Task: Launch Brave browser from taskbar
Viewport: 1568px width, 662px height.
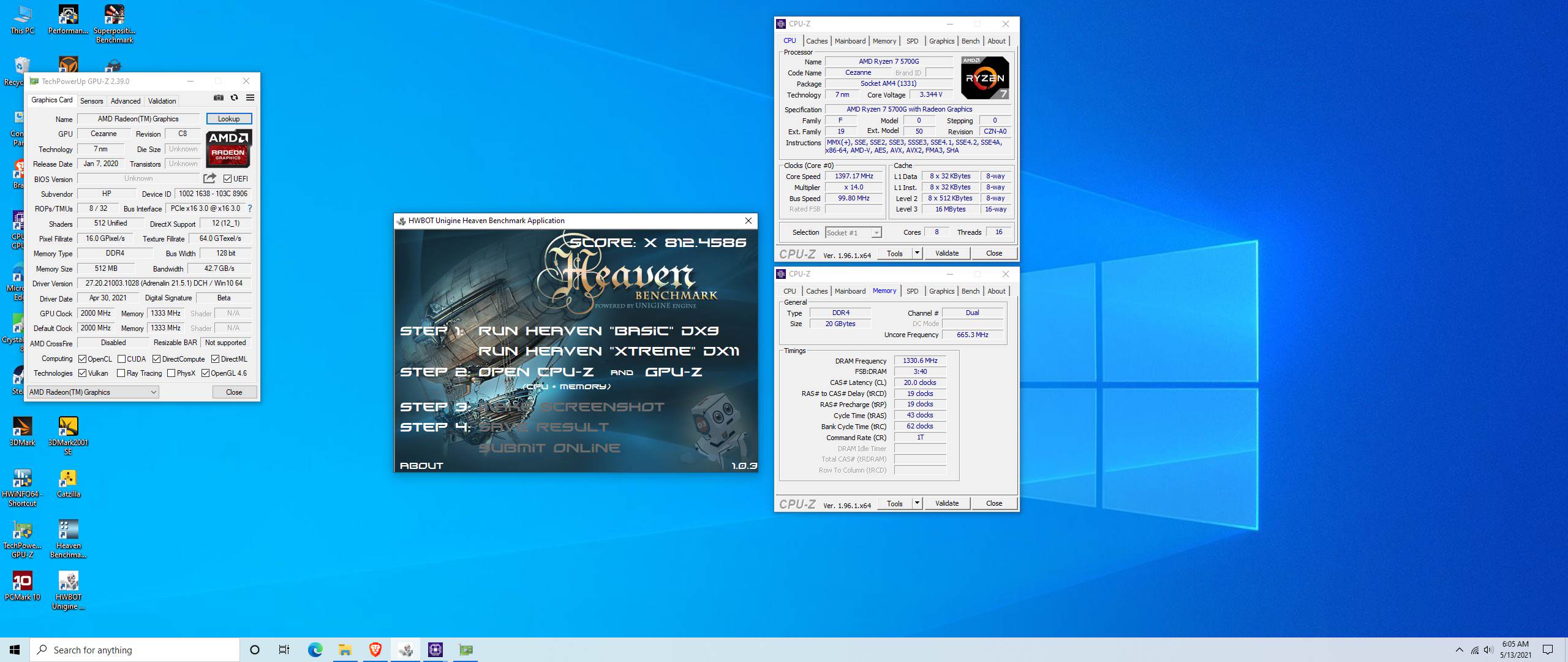Action: coord(375,650)
